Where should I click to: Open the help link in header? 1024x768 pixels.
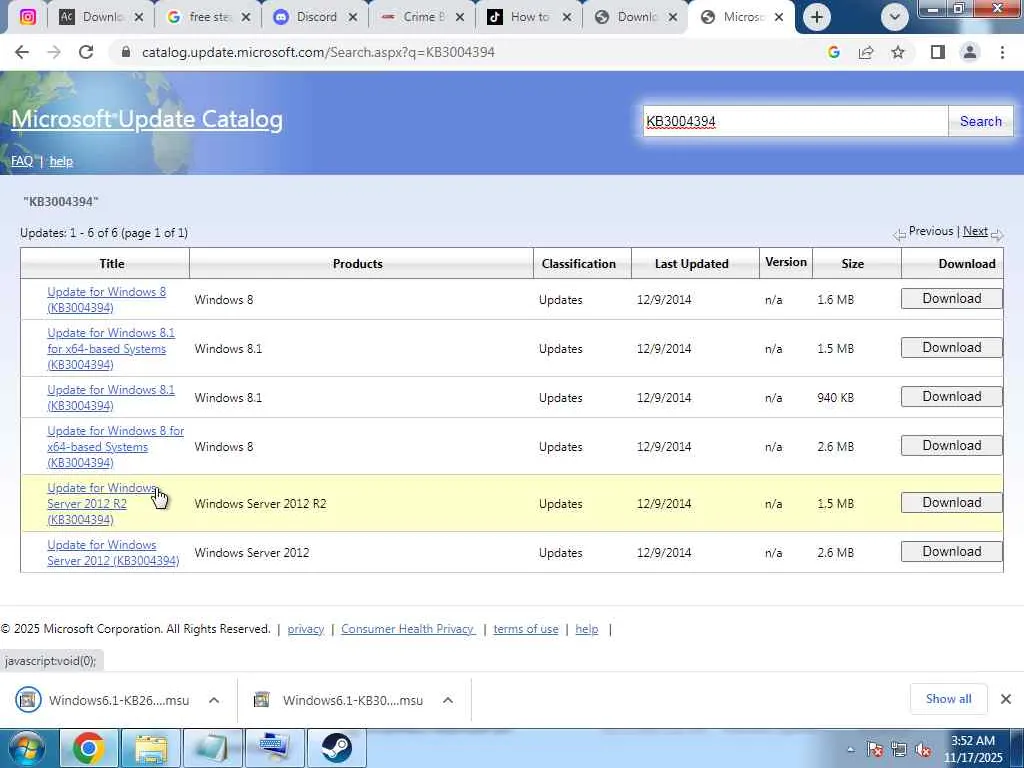point(61,161)
